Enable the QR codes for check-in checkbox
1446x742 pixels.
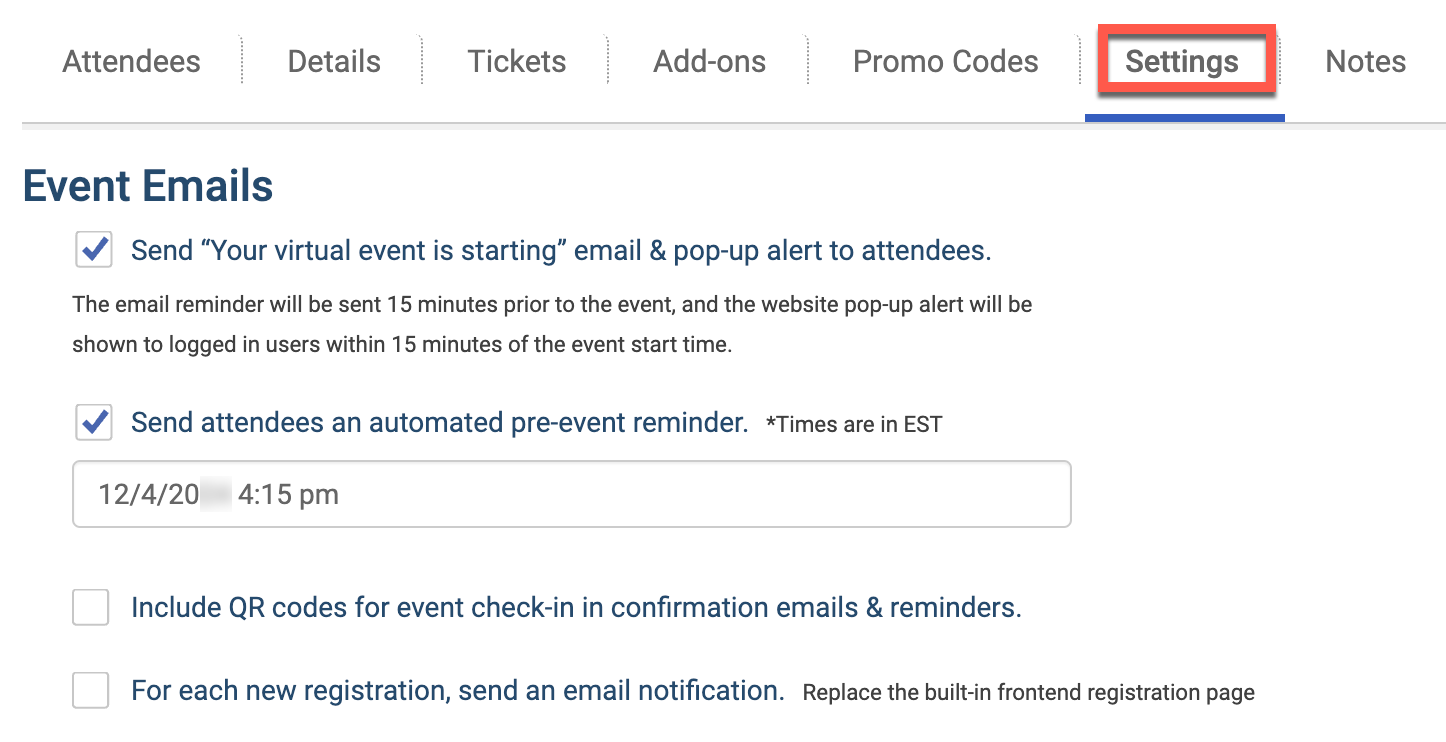coord(90,607)
